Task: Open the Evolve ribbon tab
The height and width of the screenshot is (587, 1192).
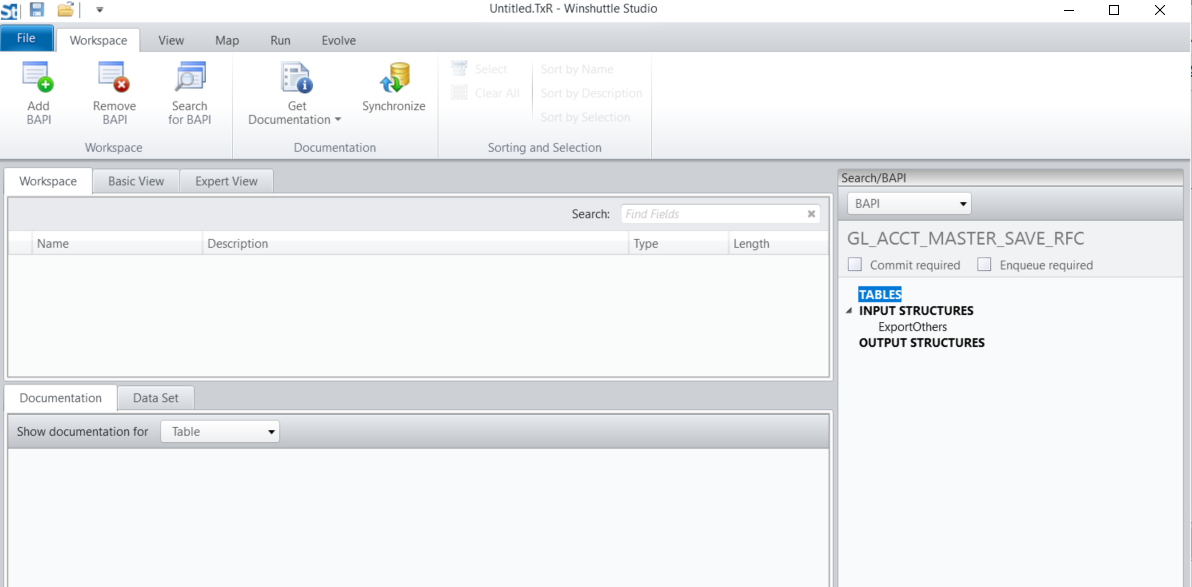Action: tap(338, 40)
